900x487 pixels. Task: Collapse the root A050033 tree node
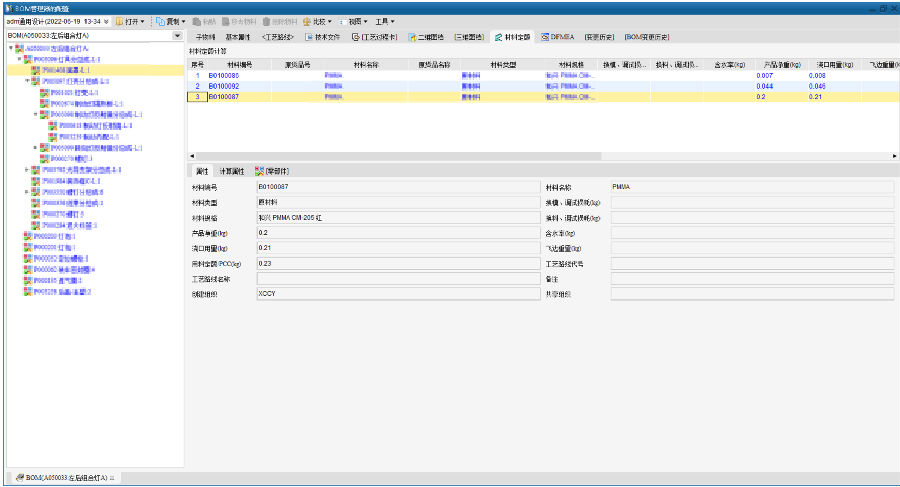coord(10,48)
